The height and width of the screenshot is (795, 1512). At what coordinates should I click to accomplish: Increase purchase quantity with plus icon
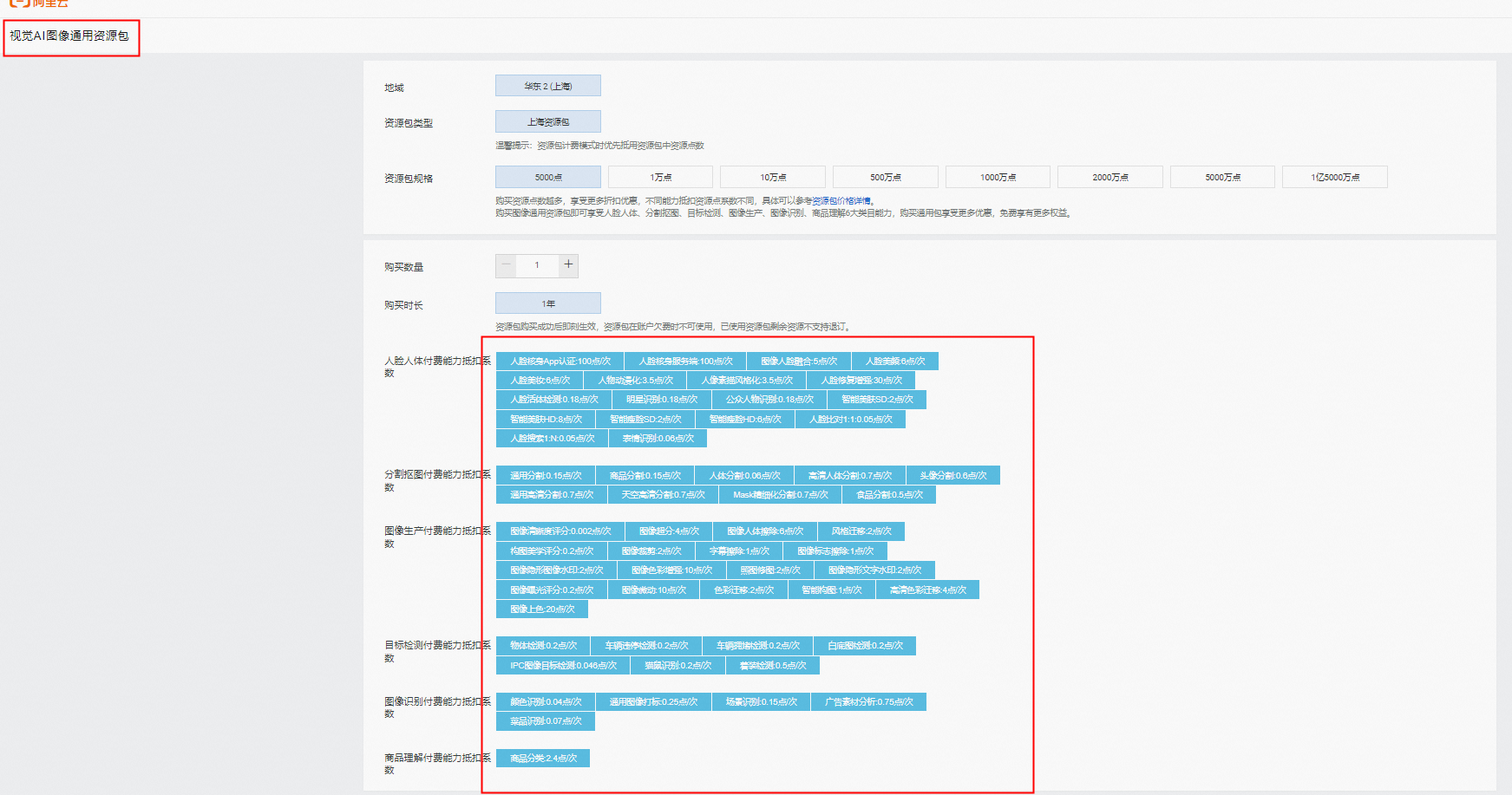(x=568, y=265)
